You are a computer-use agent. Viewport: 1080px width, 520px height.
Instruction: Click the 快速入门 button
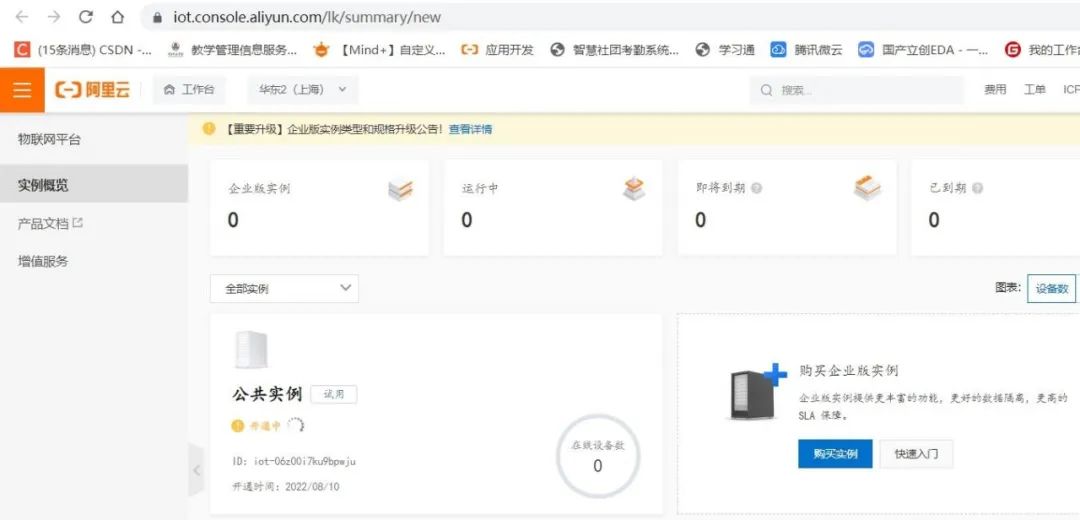pos(916,454)
